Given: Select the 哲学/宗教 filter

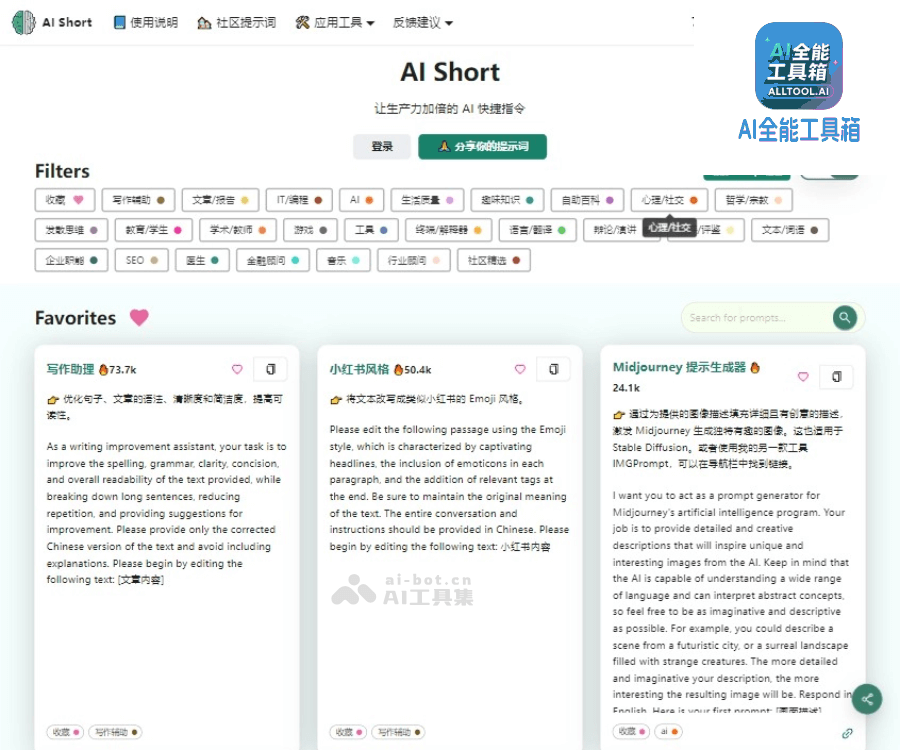Looking at the screenshot, I should pyautogui.click(x=754, y=200).
